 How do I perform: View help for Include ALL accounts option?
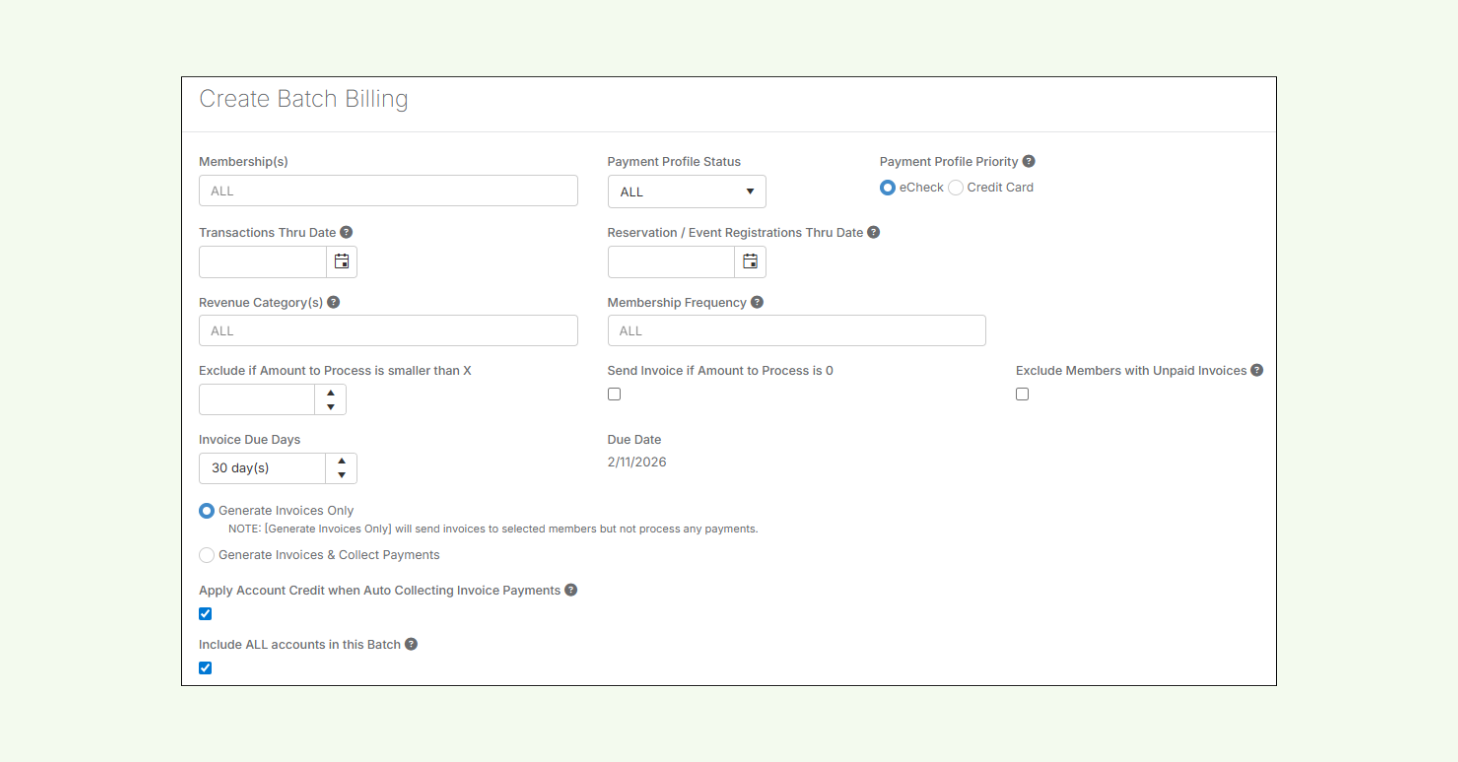click(413, 644)
